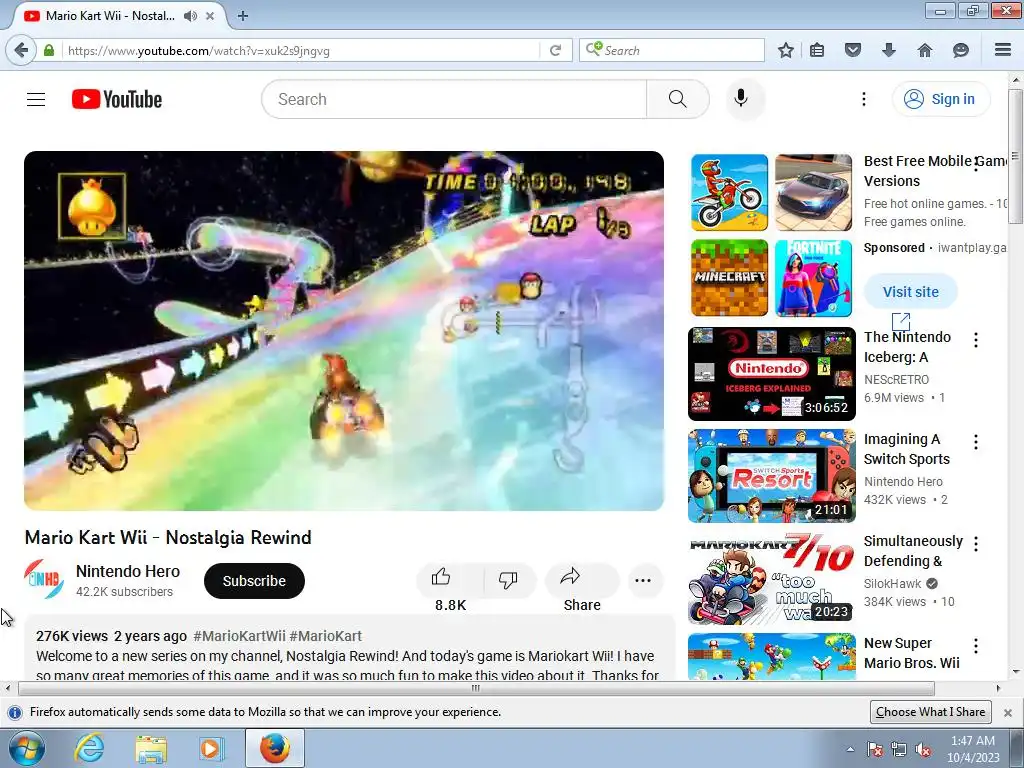1024x768 pixels.
Task: Show hidden system tray icons arrow
Action: pos(850,749)
